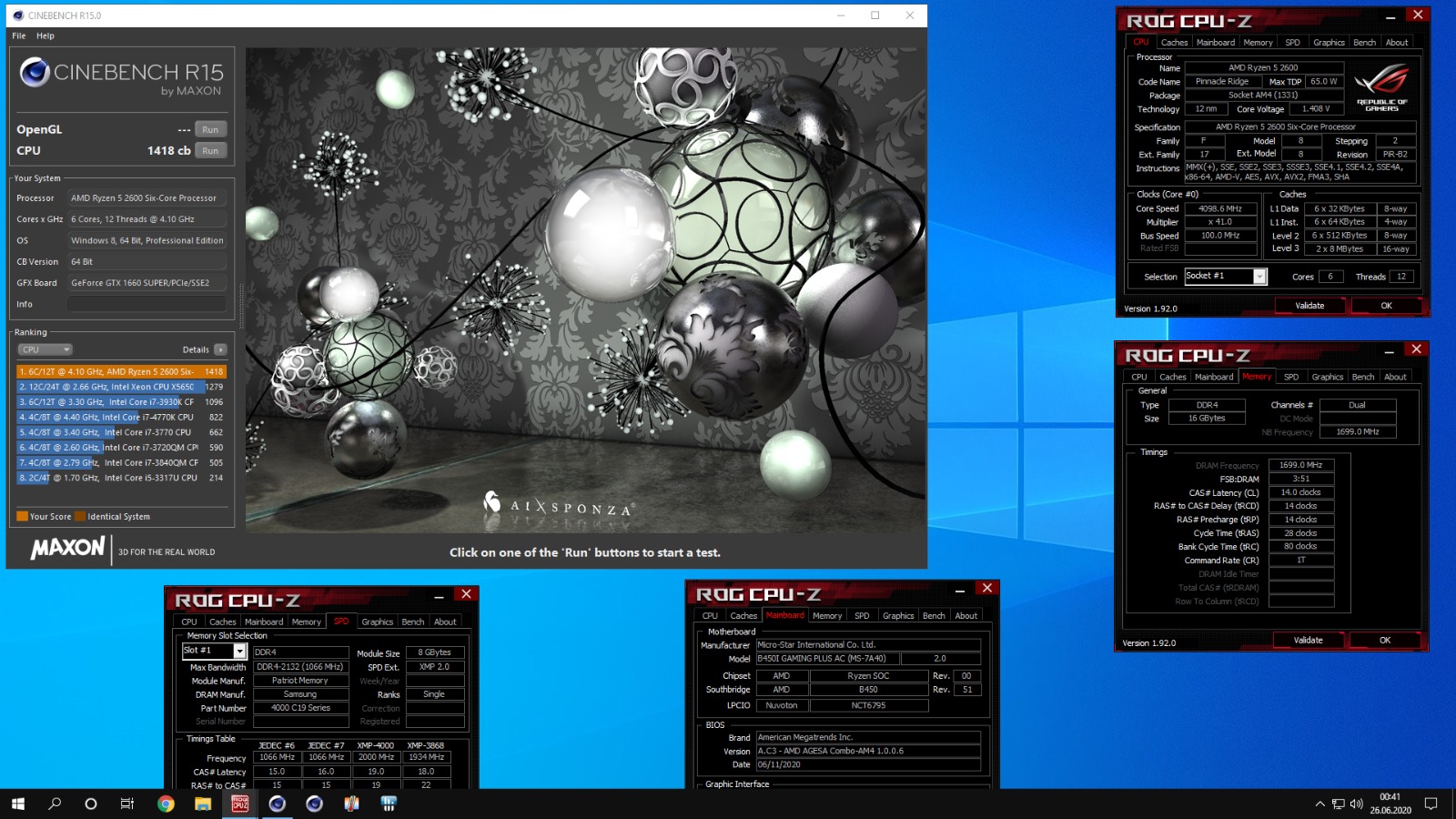This screenshot has width=1456, height=819.
Task: Open File Explorer from taskbar
Action: pos(203,804)
